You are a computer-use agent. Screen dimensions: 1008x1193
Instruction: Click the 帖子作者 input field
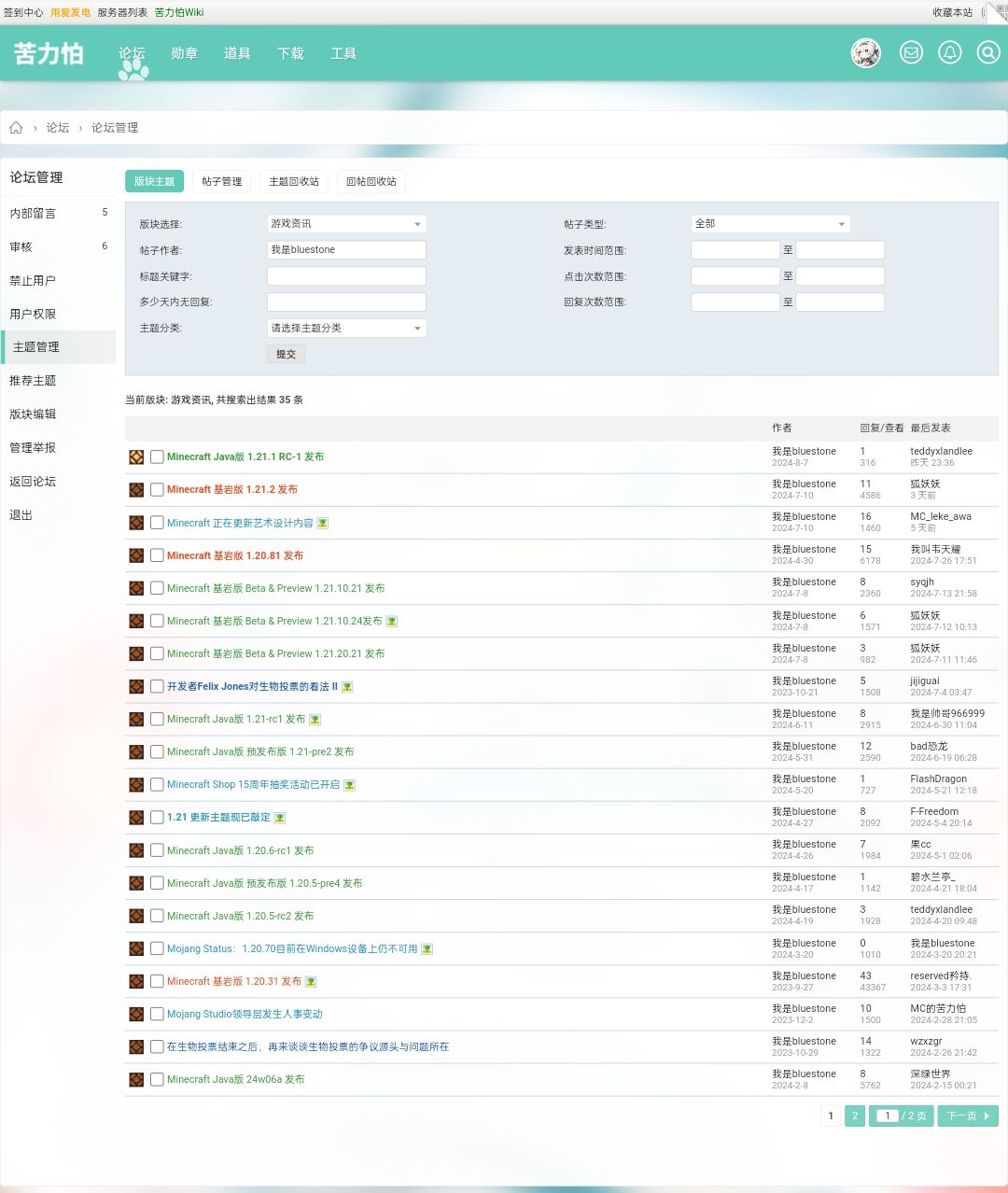point(346,250)
